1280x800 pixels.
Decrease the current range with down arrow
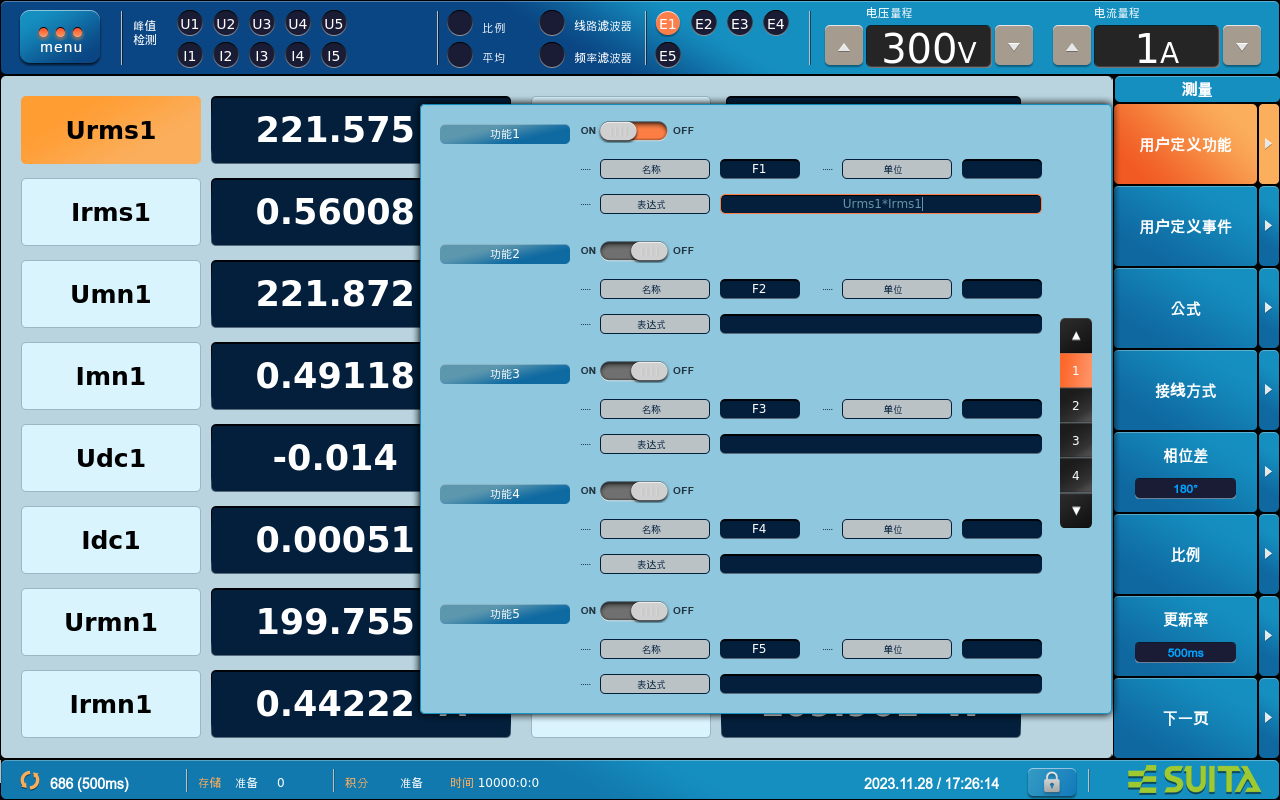(x=1242, y=46)
